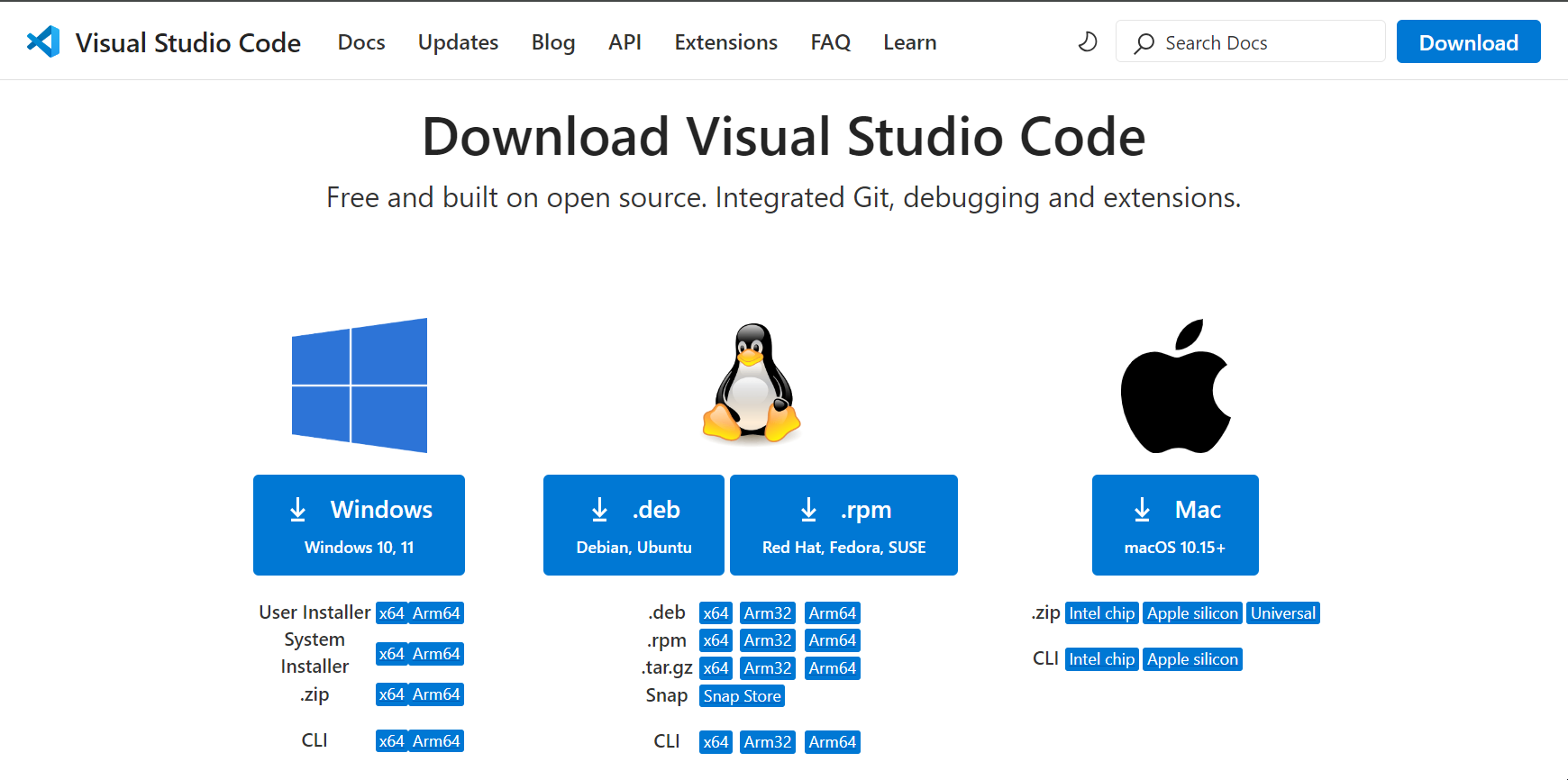Toggle dark theme with the moon icon
The image size is (1568, 780).
[1088, 42]
